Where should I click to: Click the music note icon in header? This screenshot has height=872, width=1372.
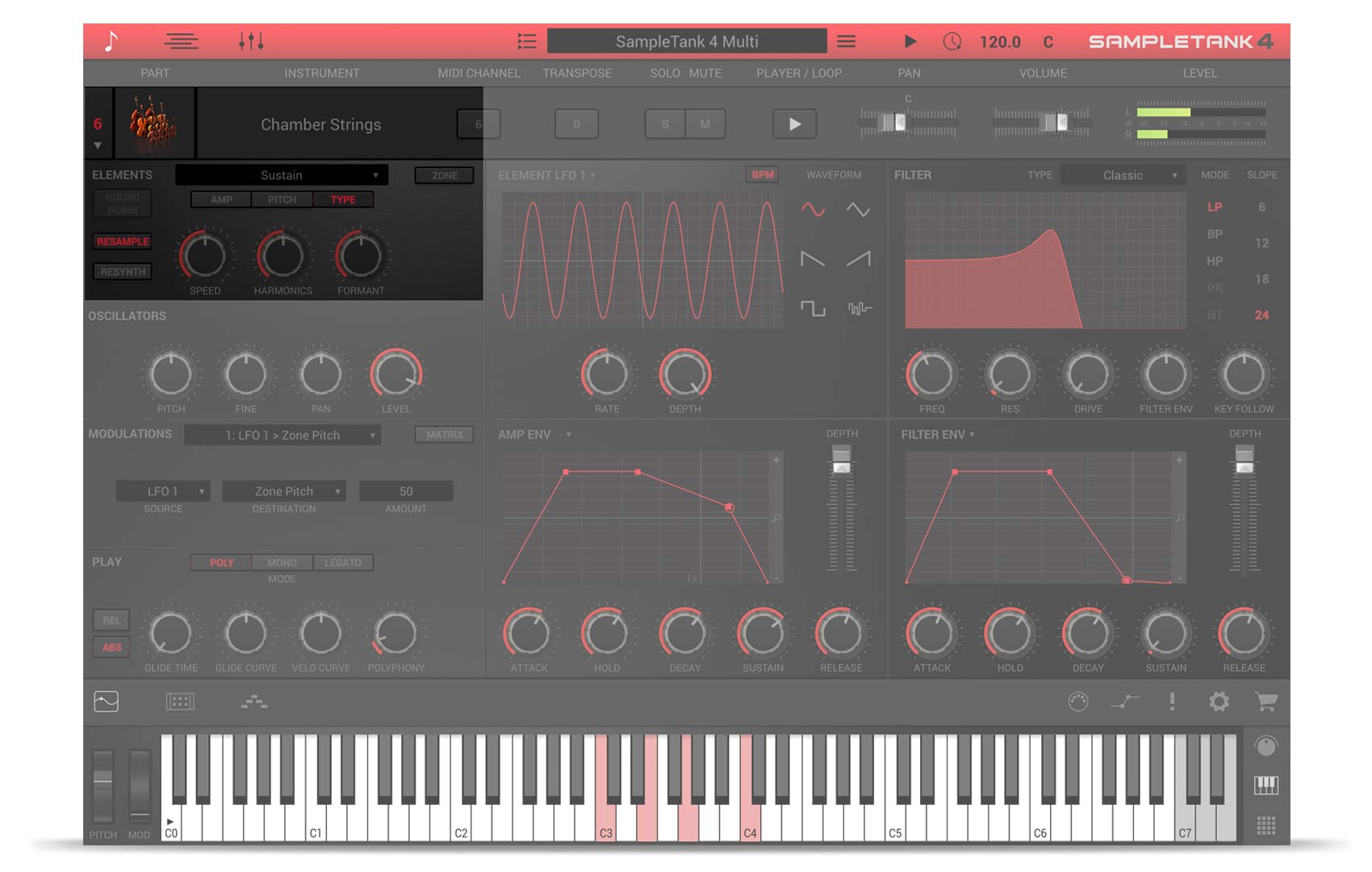111,41
